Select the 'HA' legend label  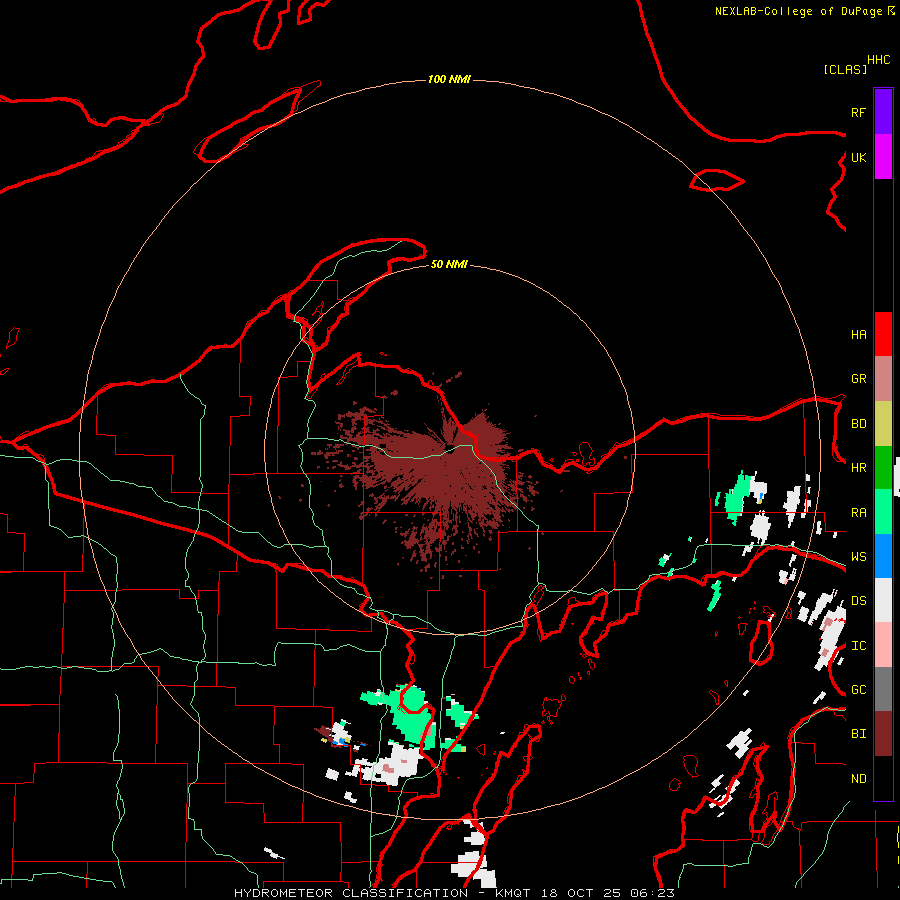point(858,335)
